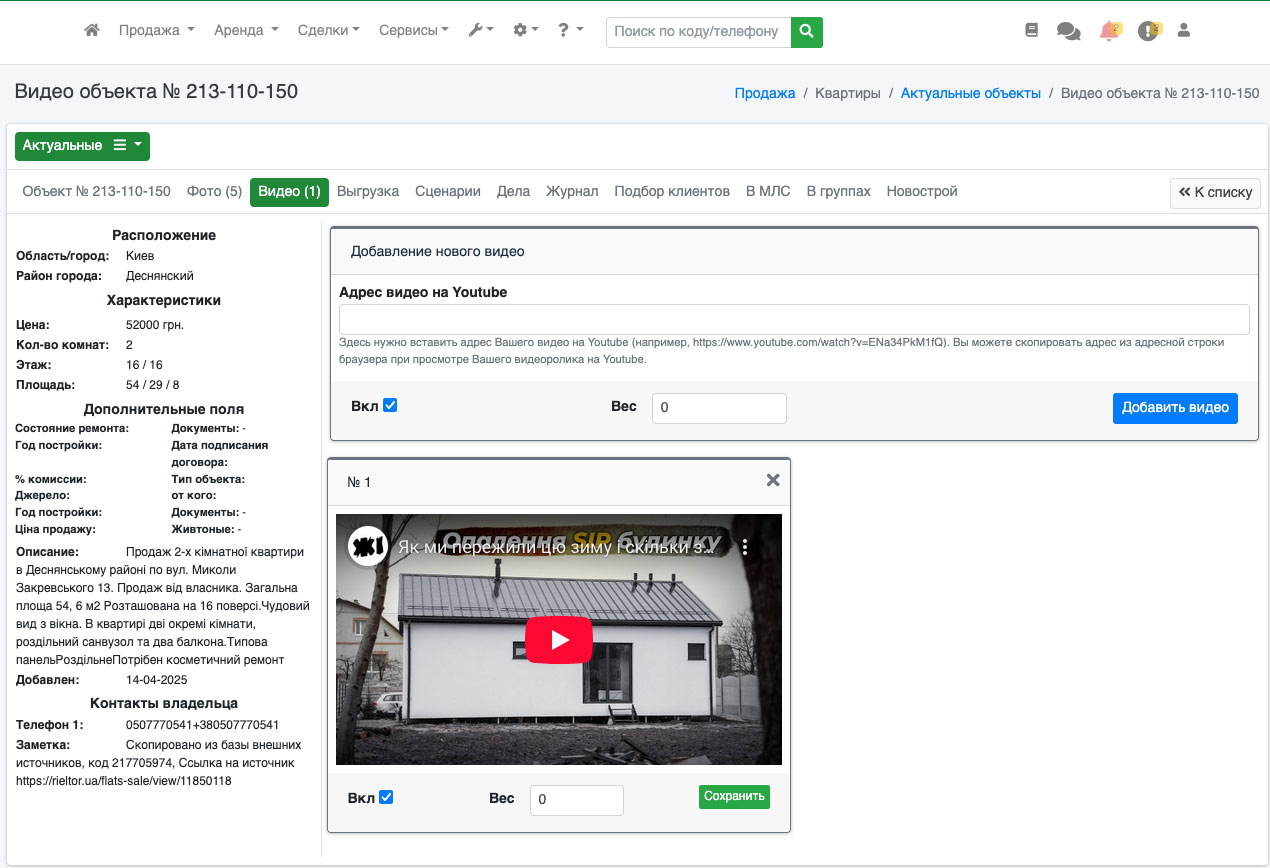Click the Добавить видео button
This screenshot has width=1270, height=868.
pos(1174,408)
